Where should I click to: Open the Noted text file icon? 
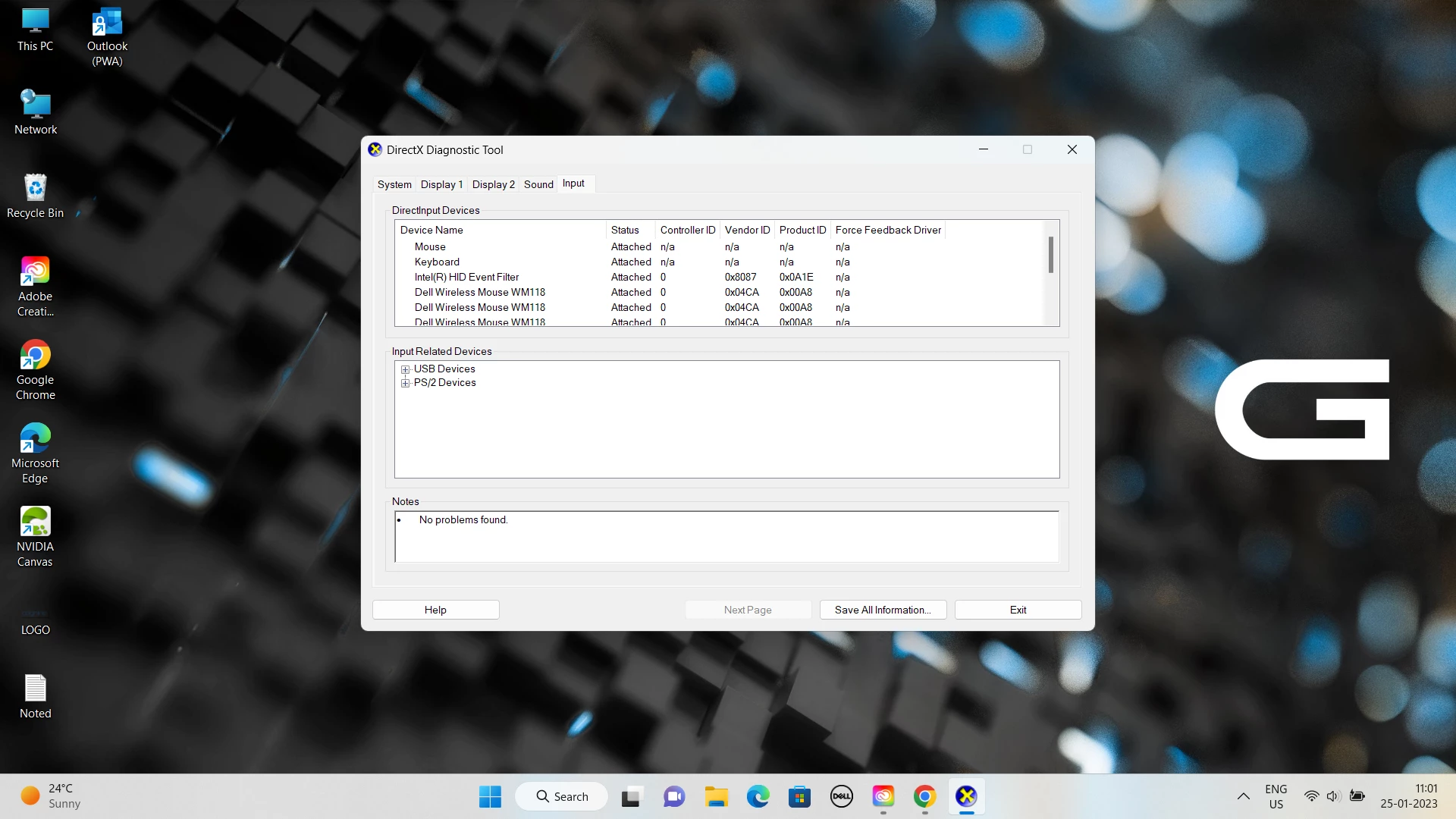[x=35, y=689]
